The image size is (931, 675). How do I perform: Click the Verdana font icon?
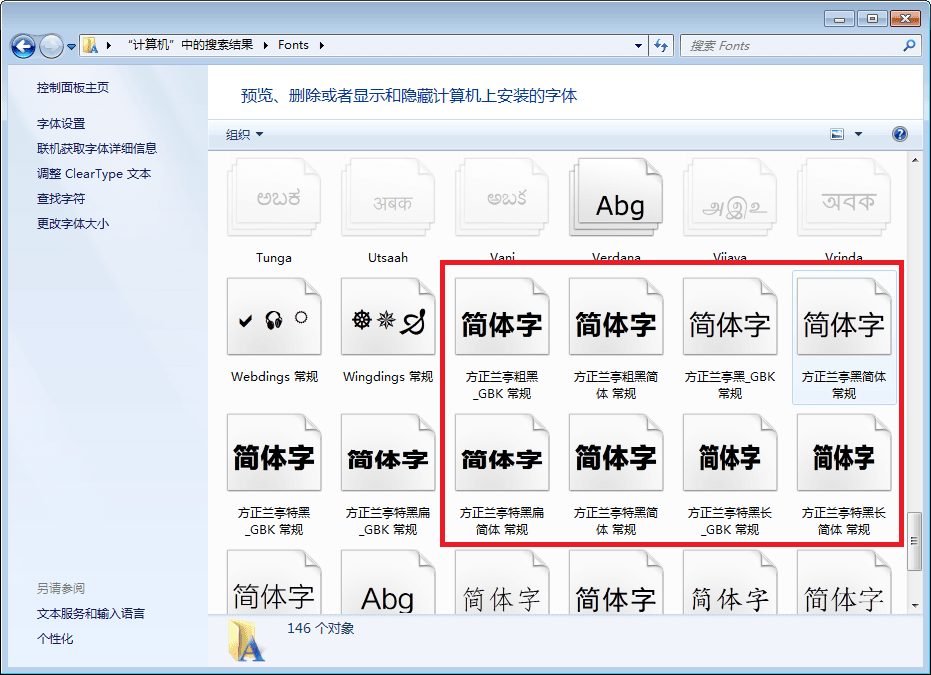point(616,203)
